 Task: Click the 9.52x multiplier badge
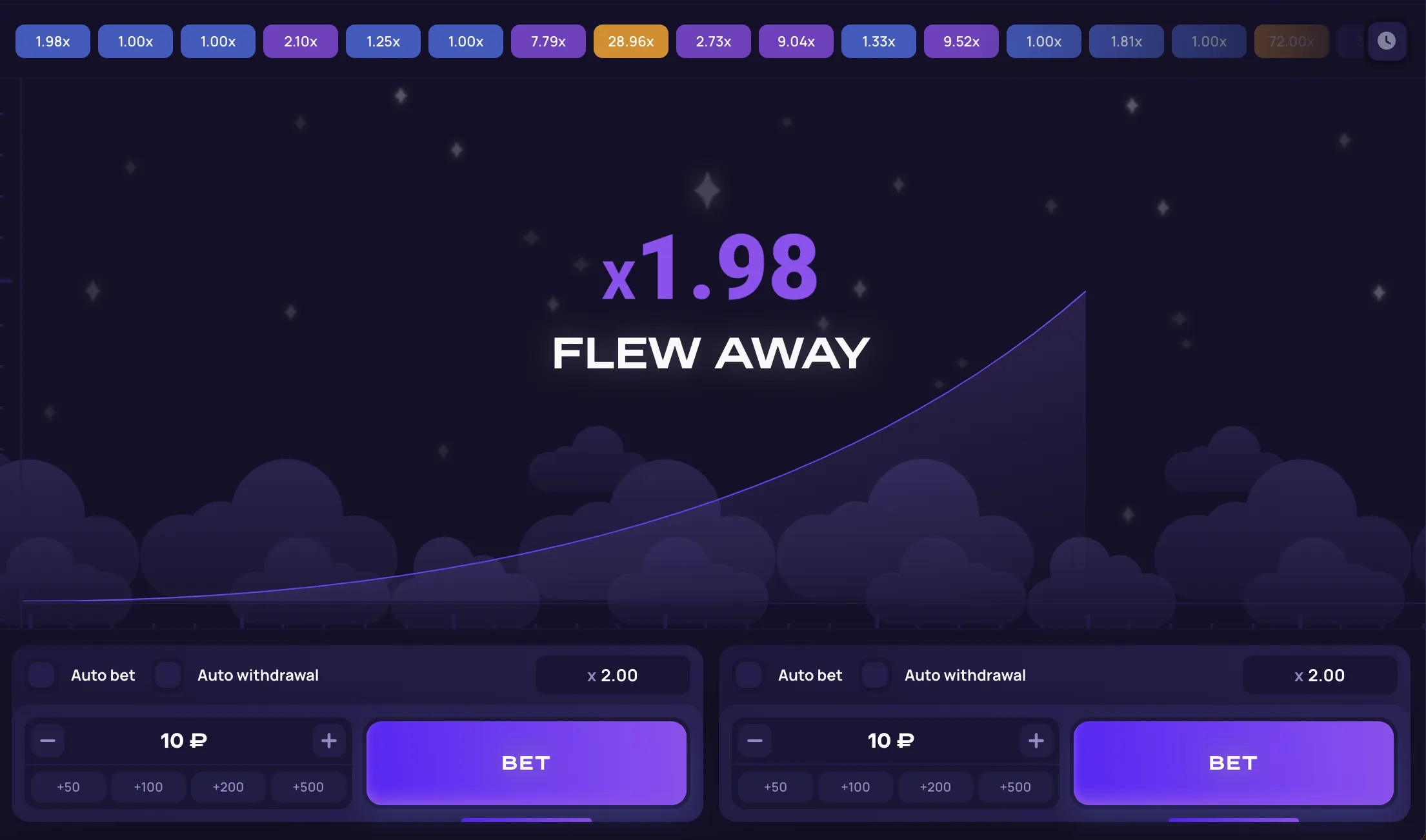[961, 41]
